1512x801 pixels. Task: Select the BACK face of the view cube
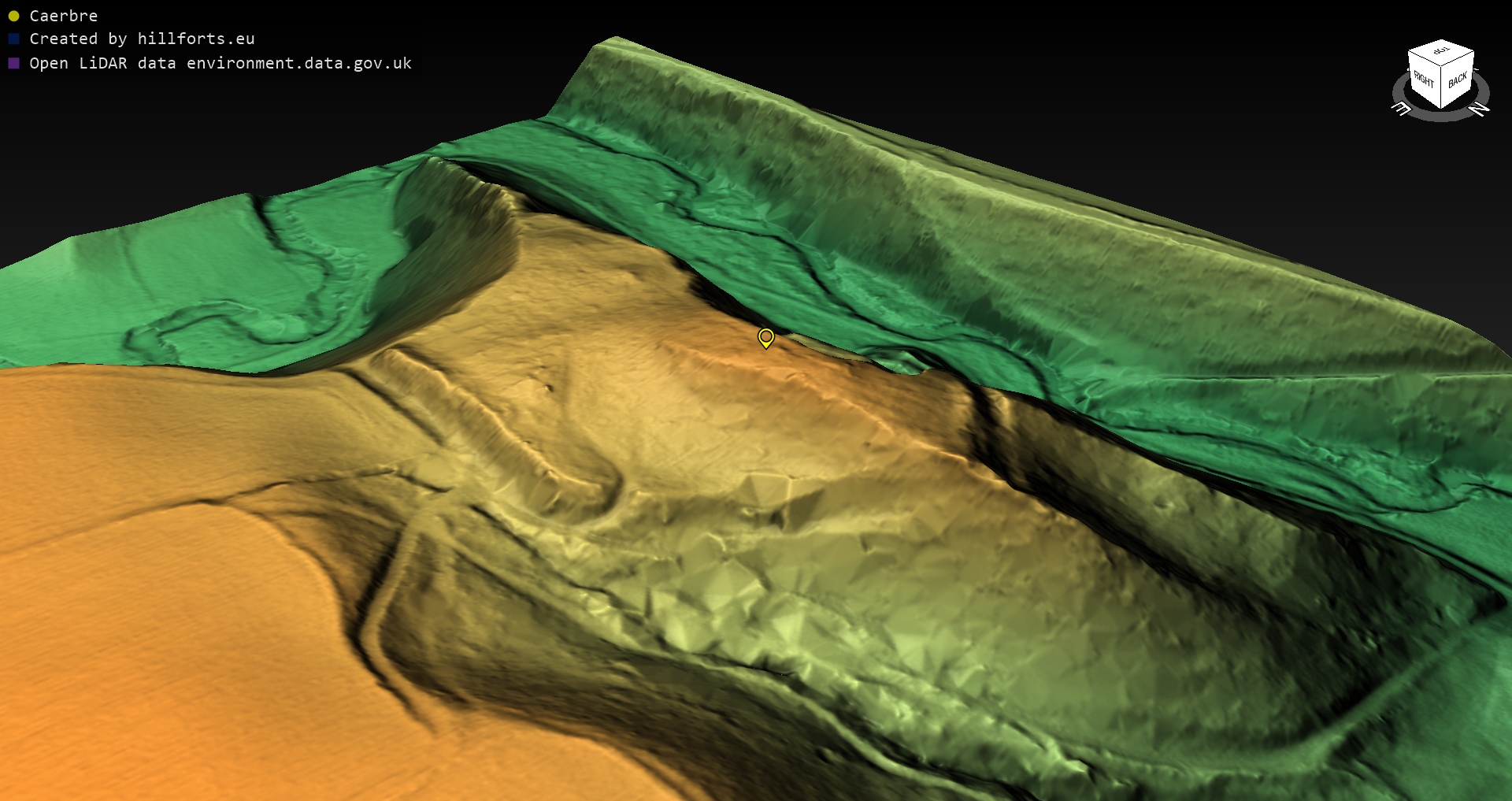coord(1457,80)
